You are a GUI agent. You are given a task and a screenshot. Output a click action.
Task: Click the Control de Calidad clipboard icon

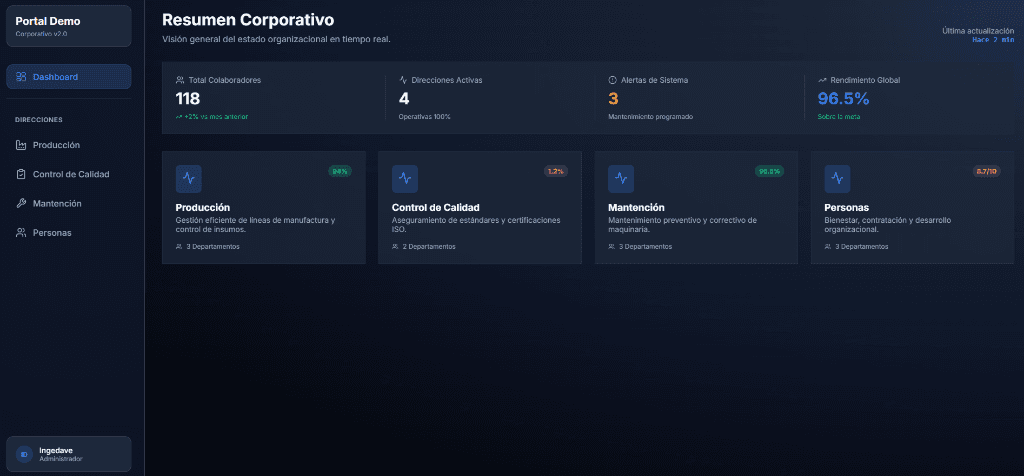click(x=20, y=174)
